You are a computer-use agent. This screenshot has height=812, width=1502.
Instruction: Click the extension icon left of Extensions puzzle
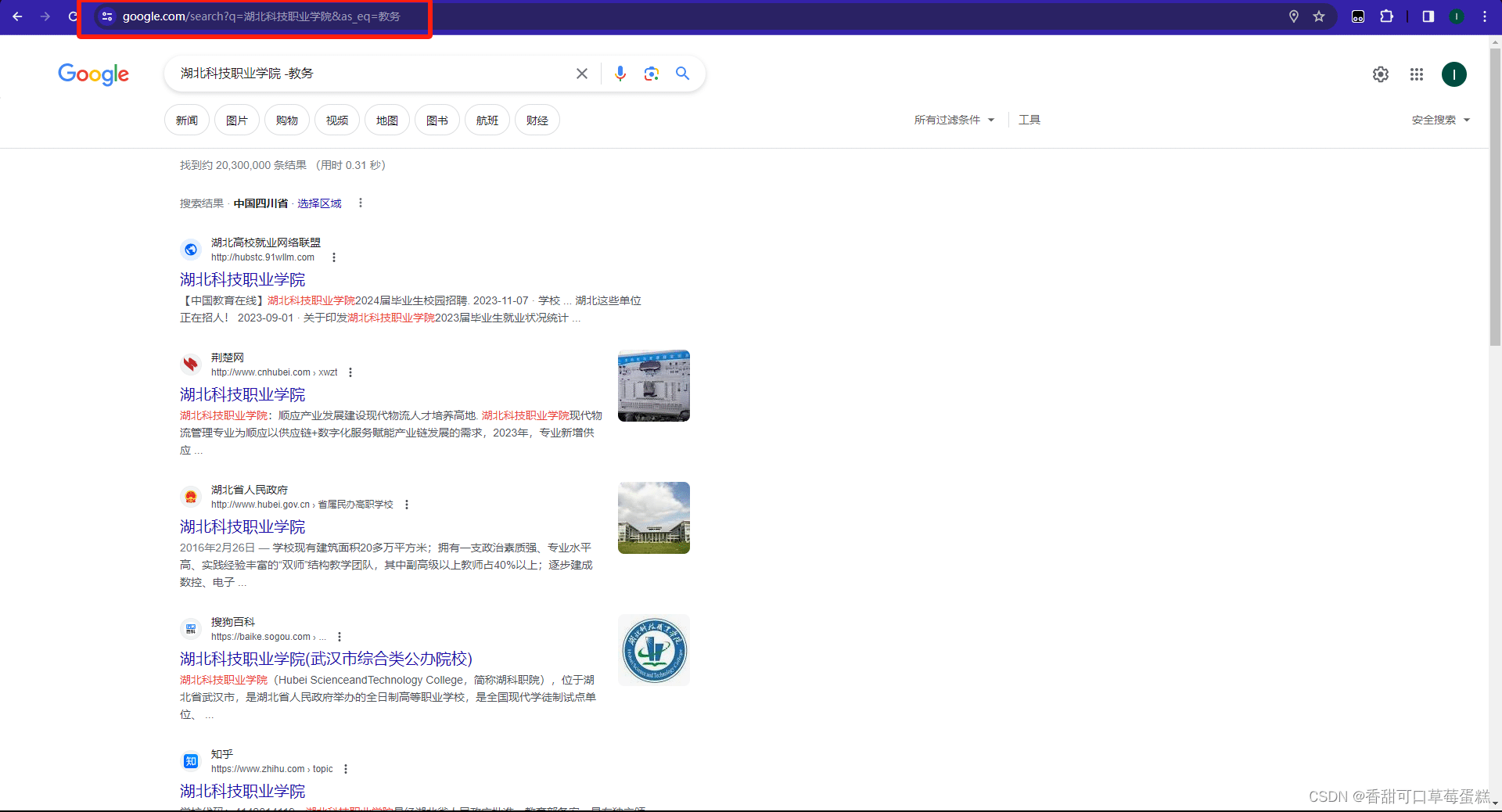pos(1358,16)
